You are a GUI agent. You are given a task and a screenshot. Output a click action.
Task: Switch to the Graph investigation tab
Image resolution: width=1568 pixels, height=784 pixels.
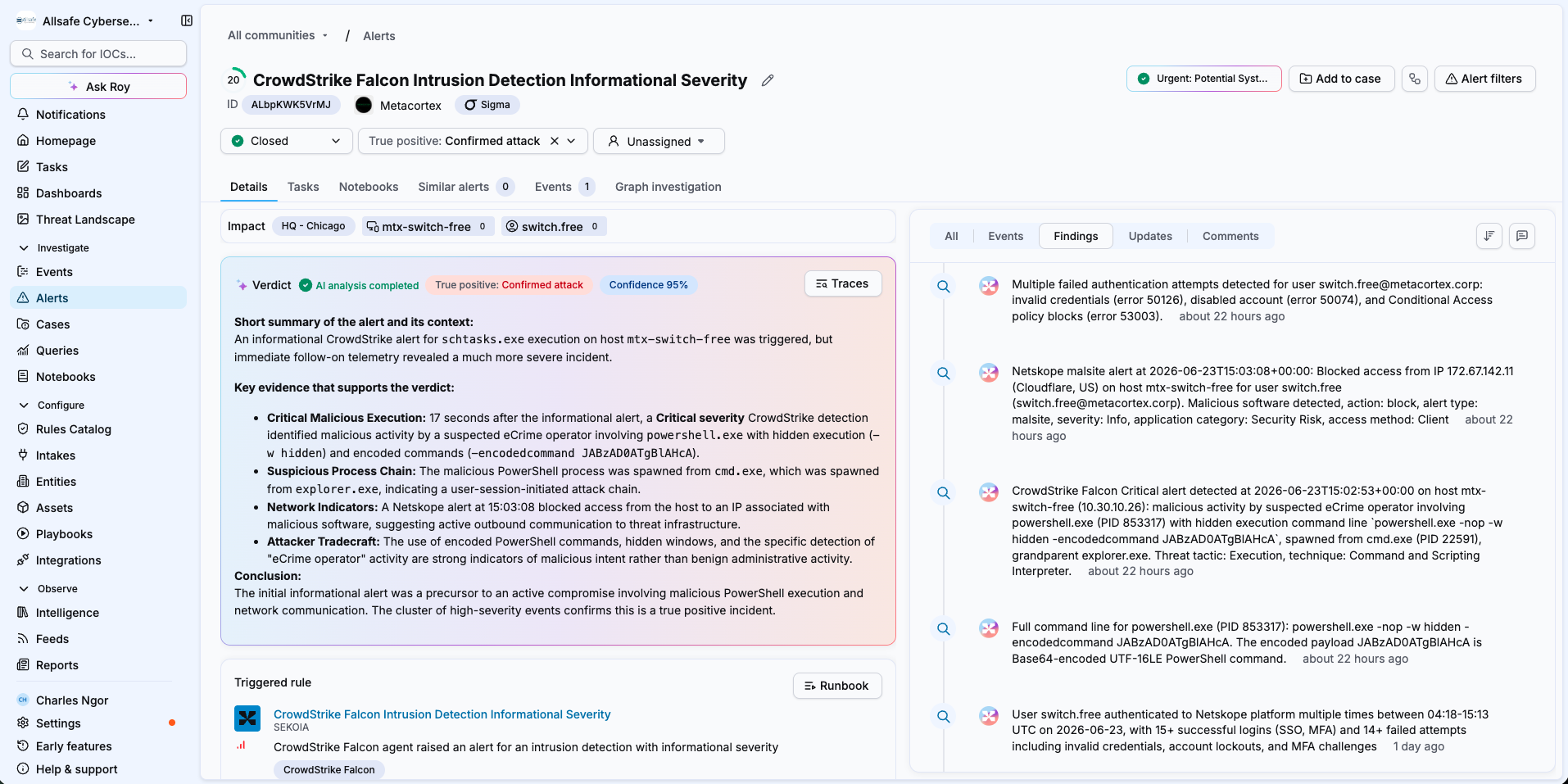click(668, 187)
